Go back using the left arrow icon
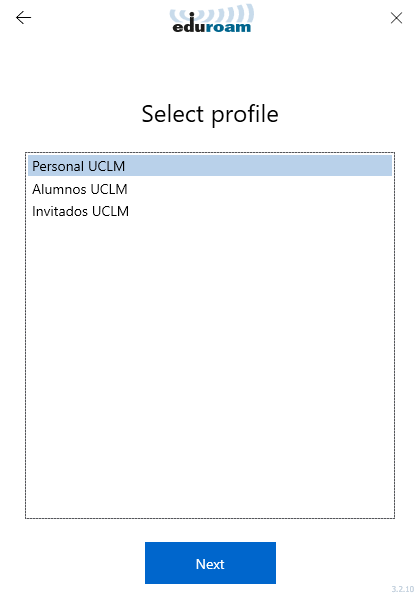Screen dimensions: 420x600 coord(23,18)
